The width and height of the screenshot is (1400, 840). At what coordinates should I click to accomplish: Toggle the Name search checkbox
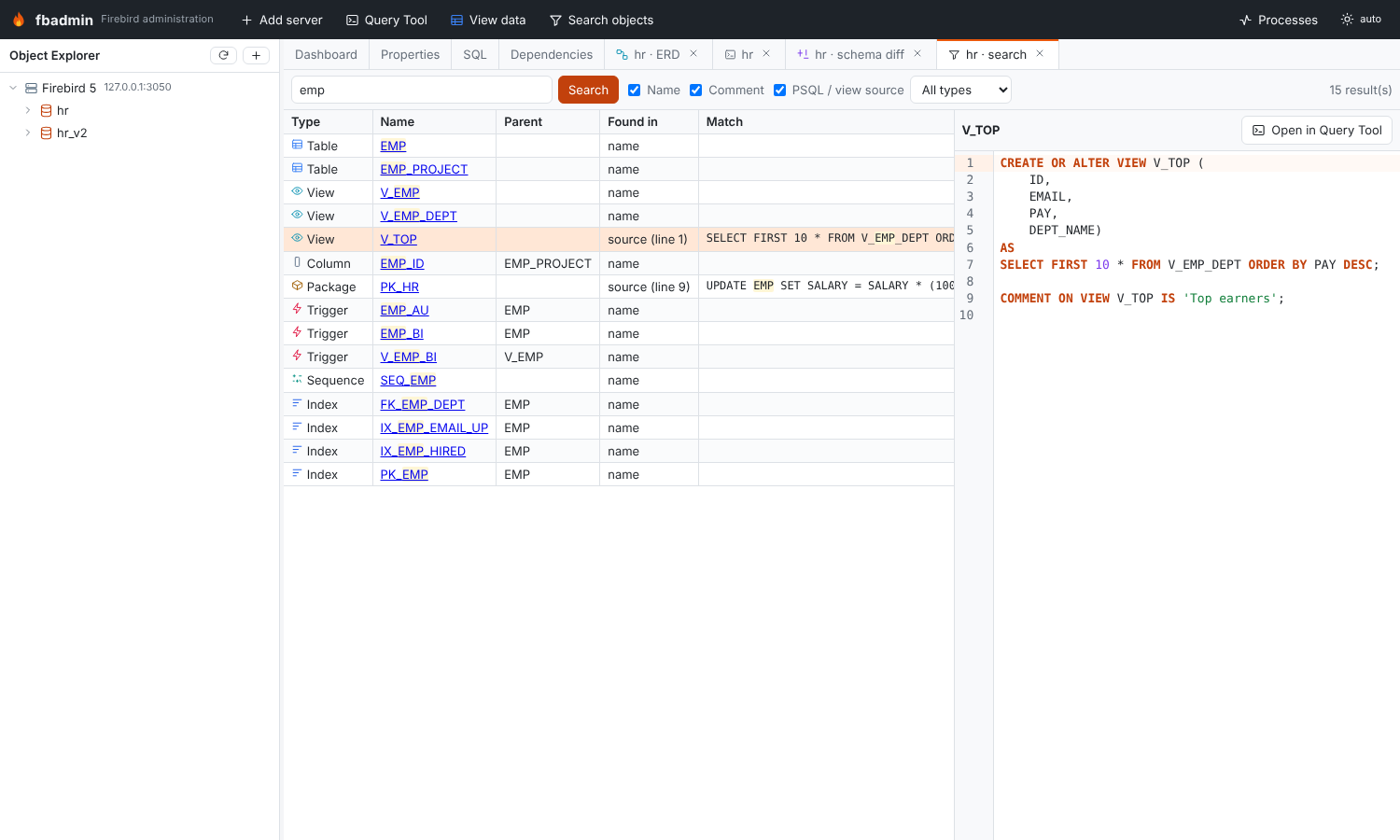click(x=635, y=91)
